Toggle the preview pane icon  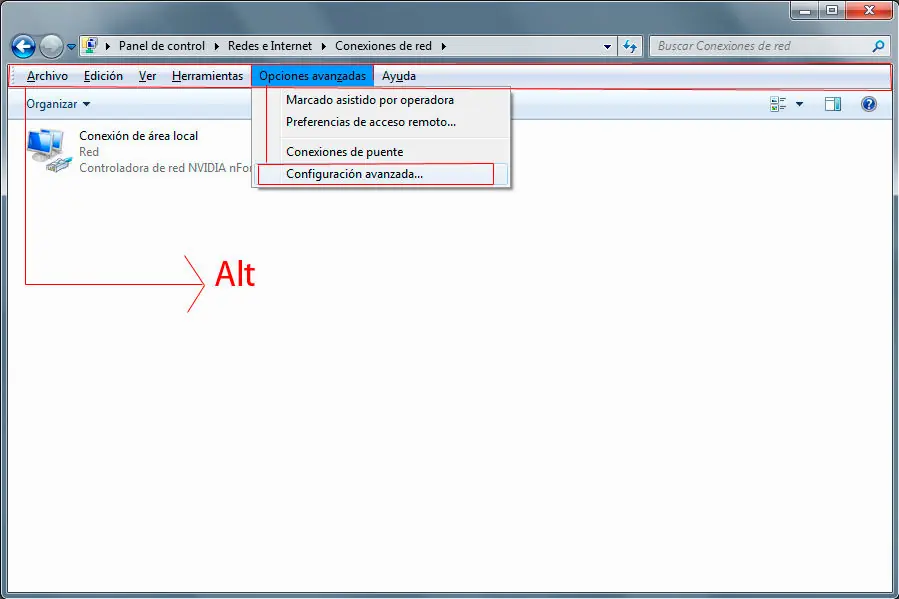tap(833, 104)
